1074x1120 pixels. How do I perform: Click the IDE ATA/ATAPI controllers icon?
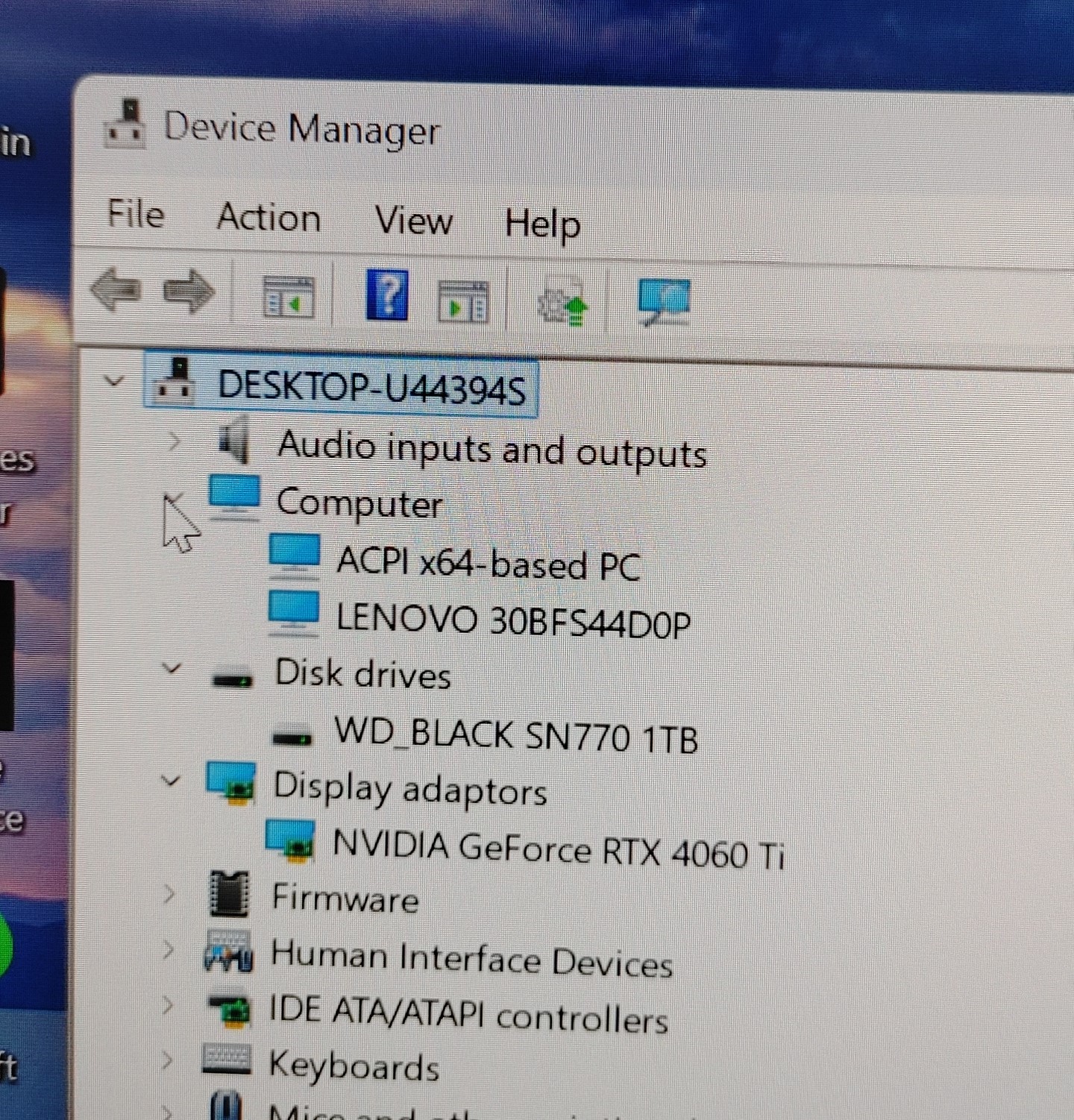point(229,1010)
